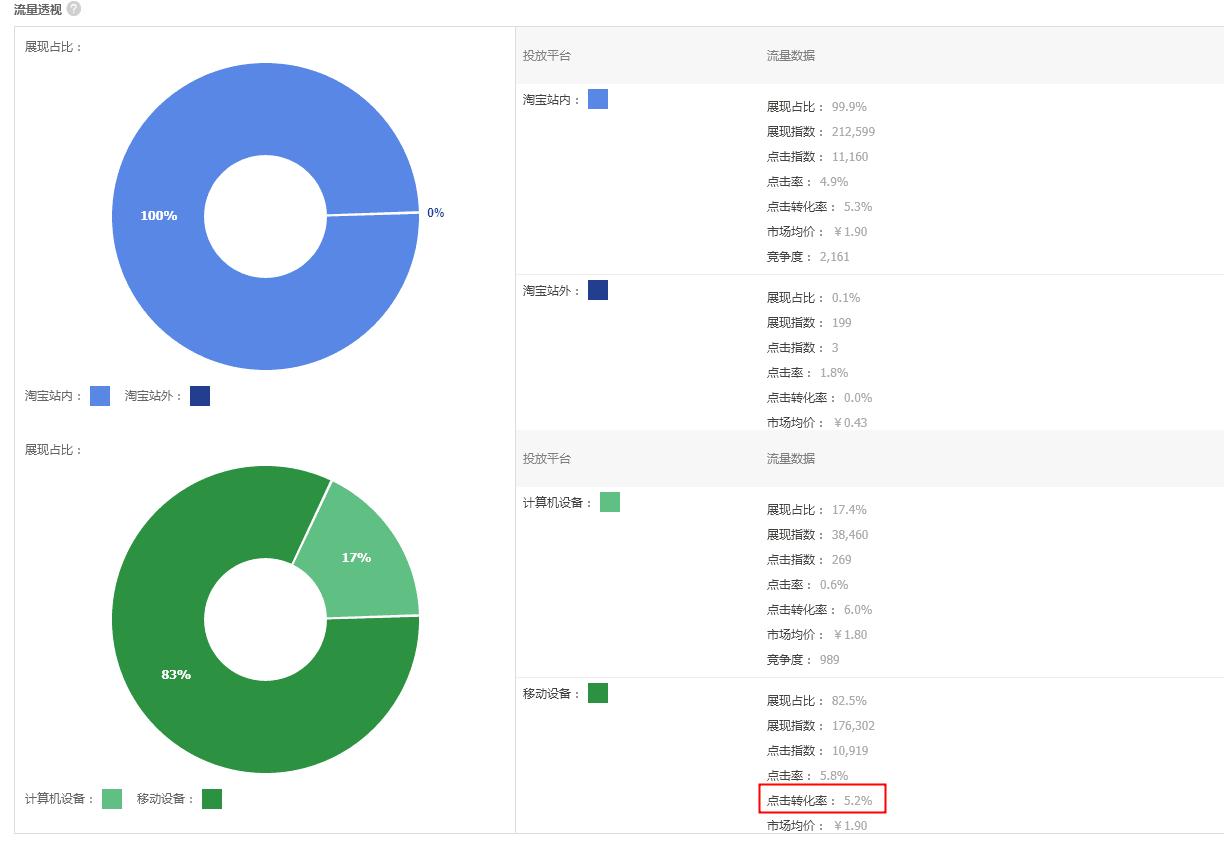Select the 淘宝站外 dark blue square in table
This screenshot has height=842, width=1224.
coord(598,290)
